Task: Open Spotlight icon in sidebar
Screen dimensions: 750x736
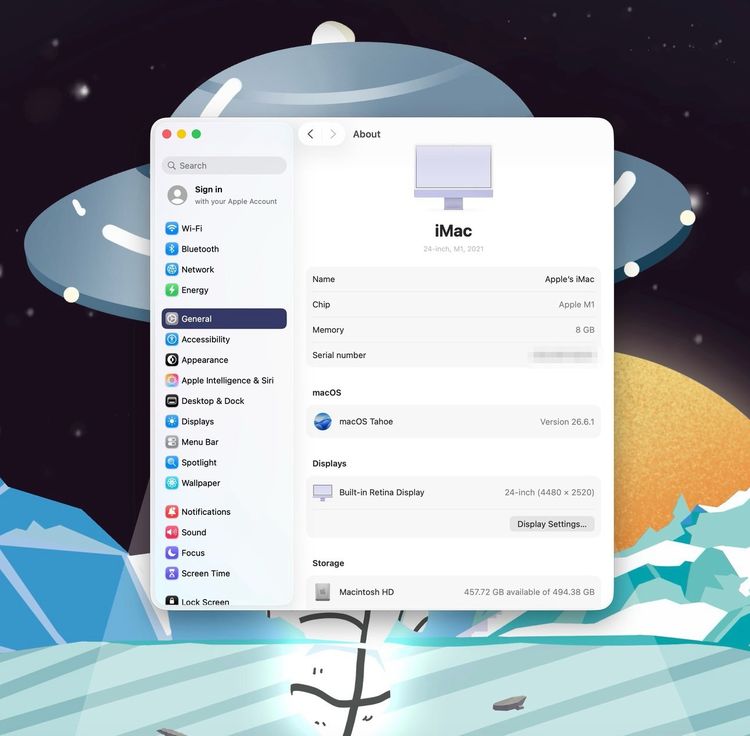Action: point(172,462)
